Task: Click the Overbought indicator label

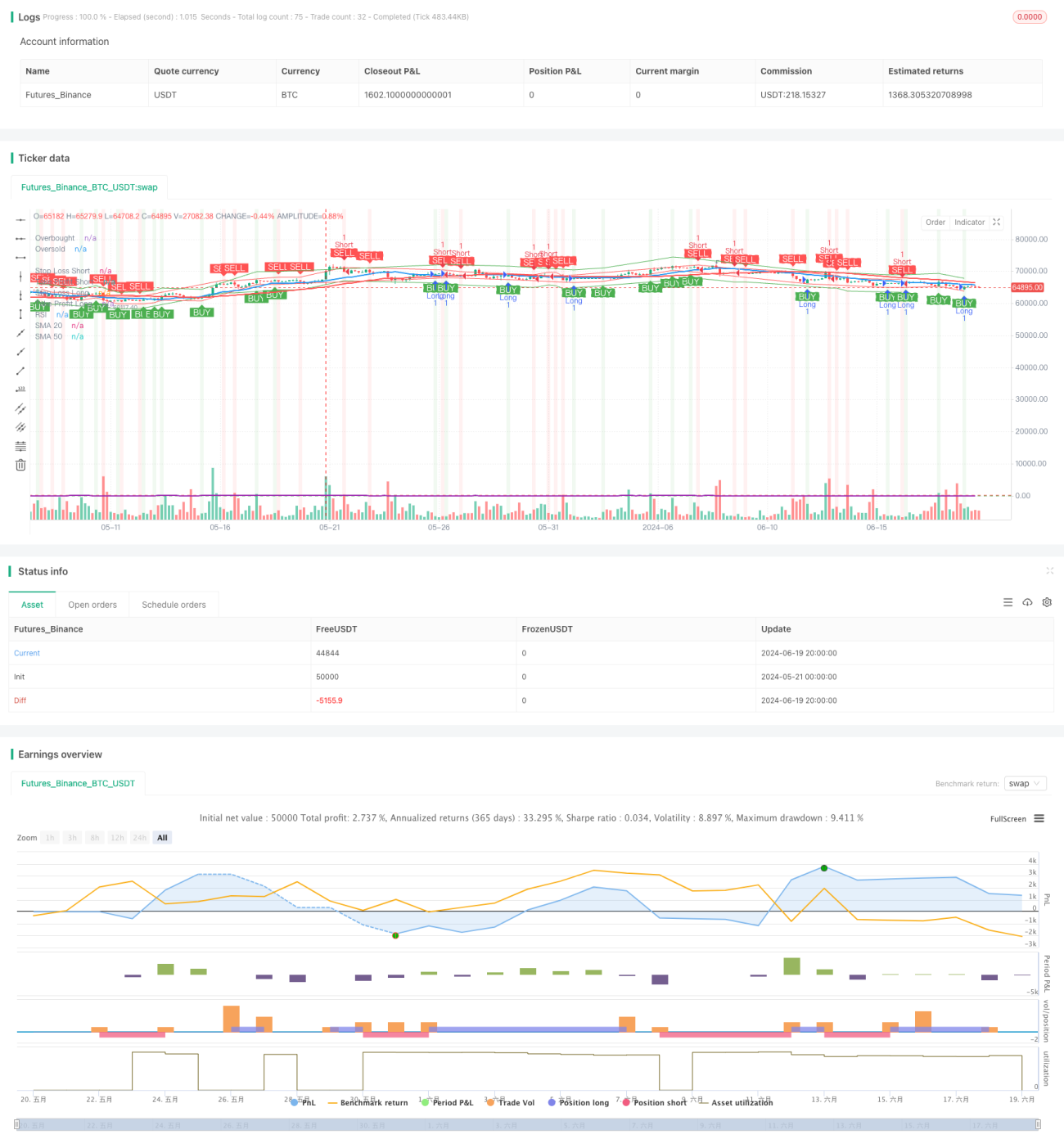Action: 55,238
